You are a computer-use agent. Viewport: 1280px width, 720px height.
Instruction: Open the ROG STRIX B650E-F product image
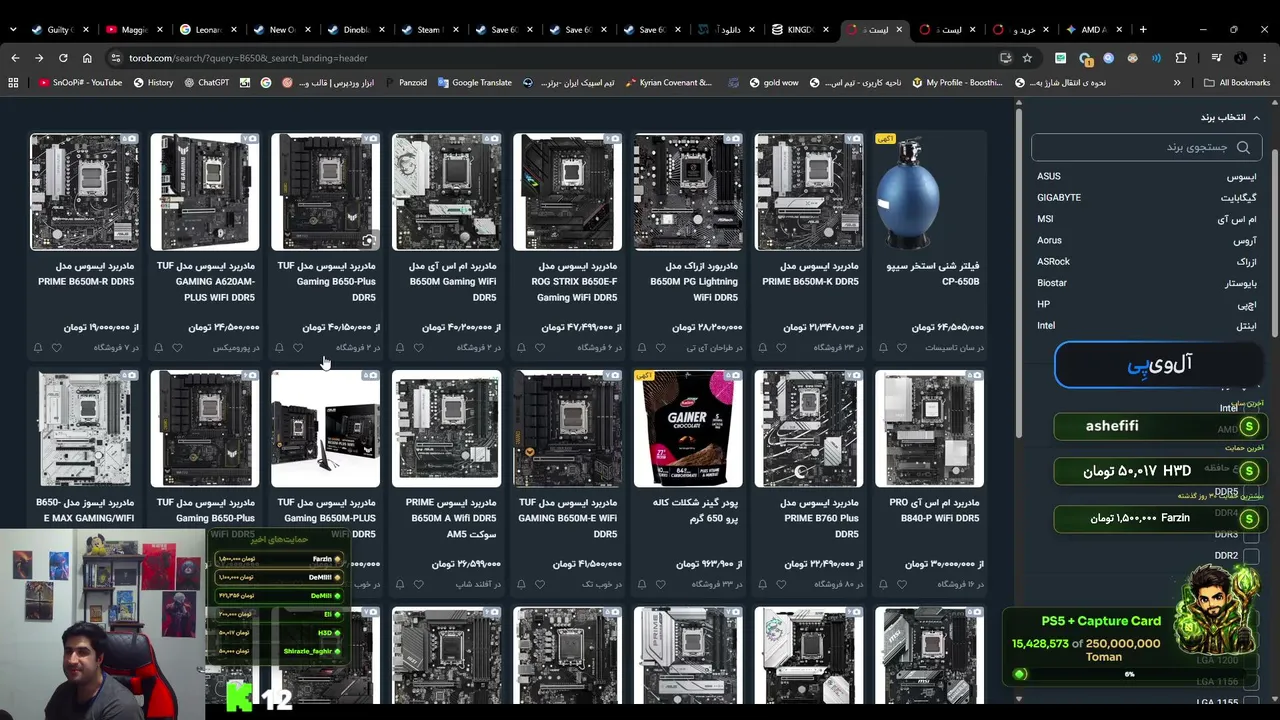click(567, 192)
